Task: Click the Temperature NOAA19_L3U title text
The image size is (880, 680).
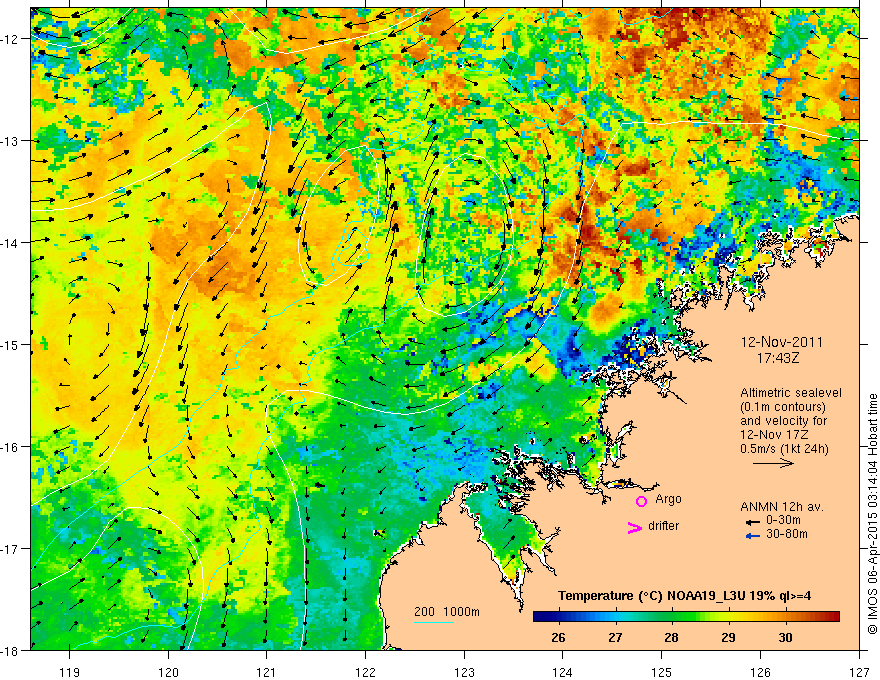Action: click(x=684, y=596)
